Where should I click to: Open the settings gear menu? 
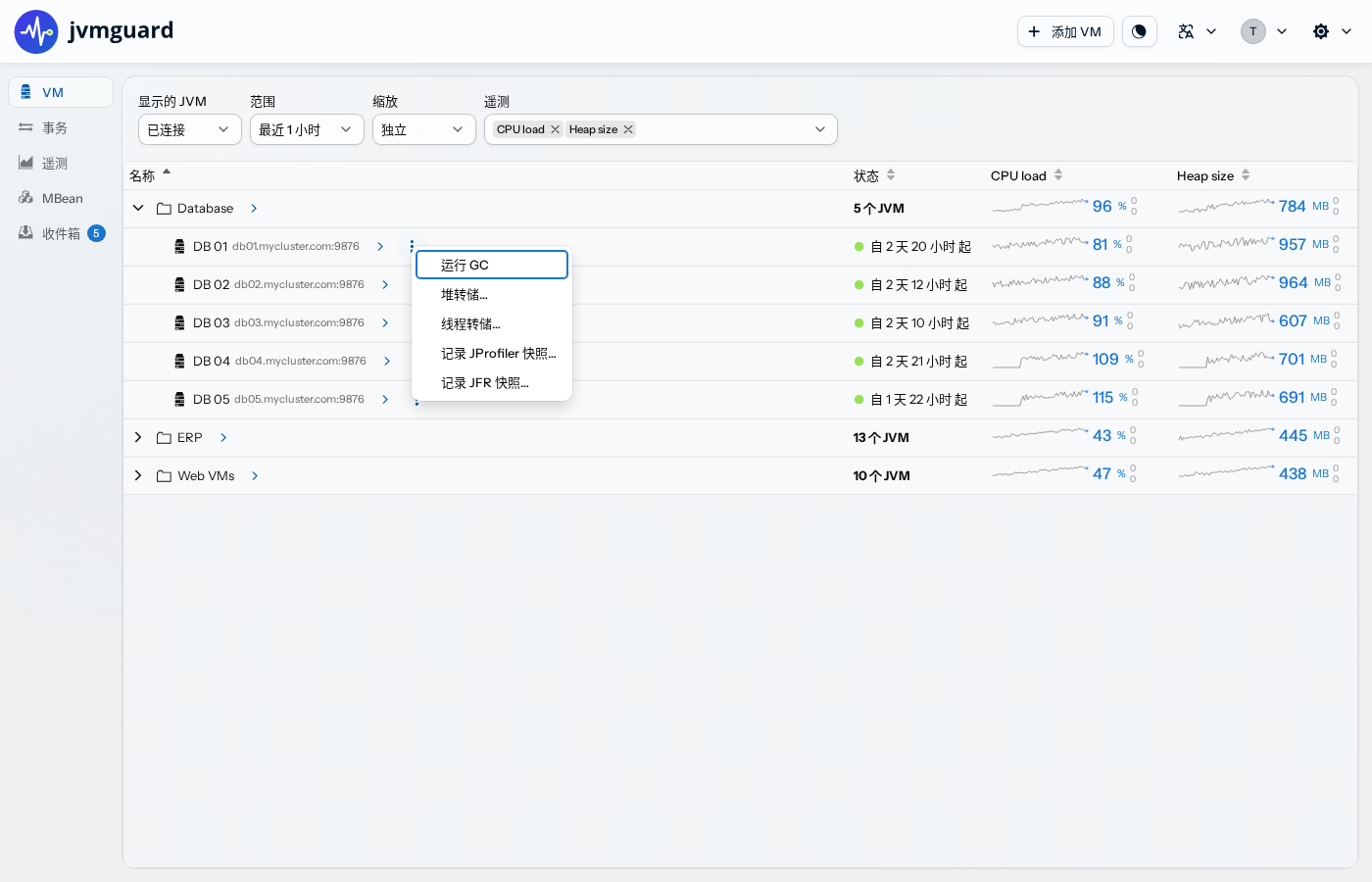(1332, 31)
